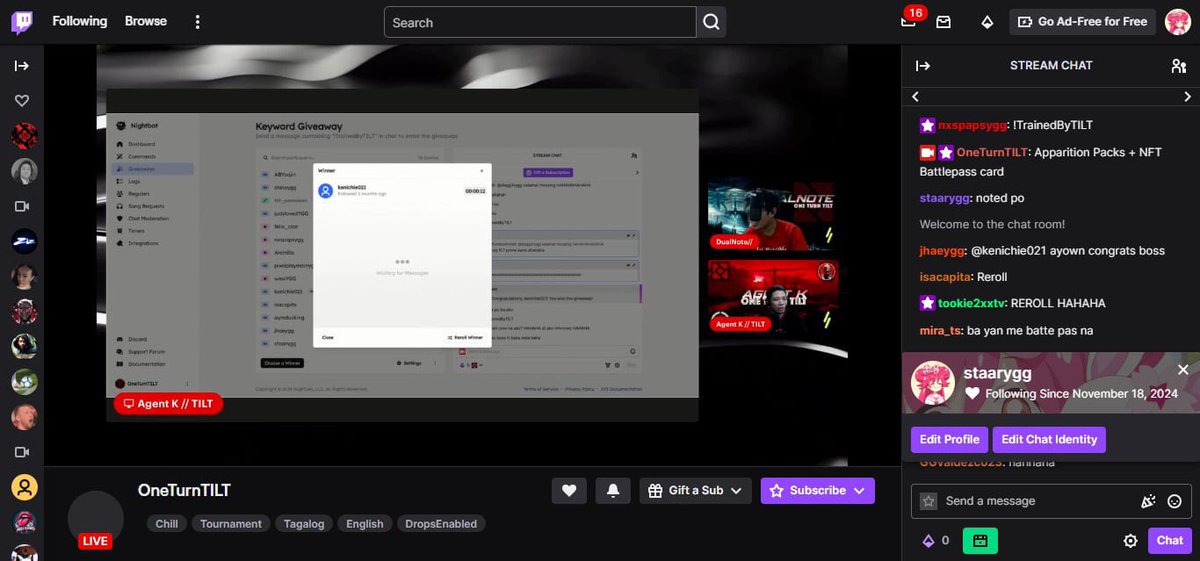The image size is (1200, 561).
Task: Click the Chill tag
Action: click(167, 523)
